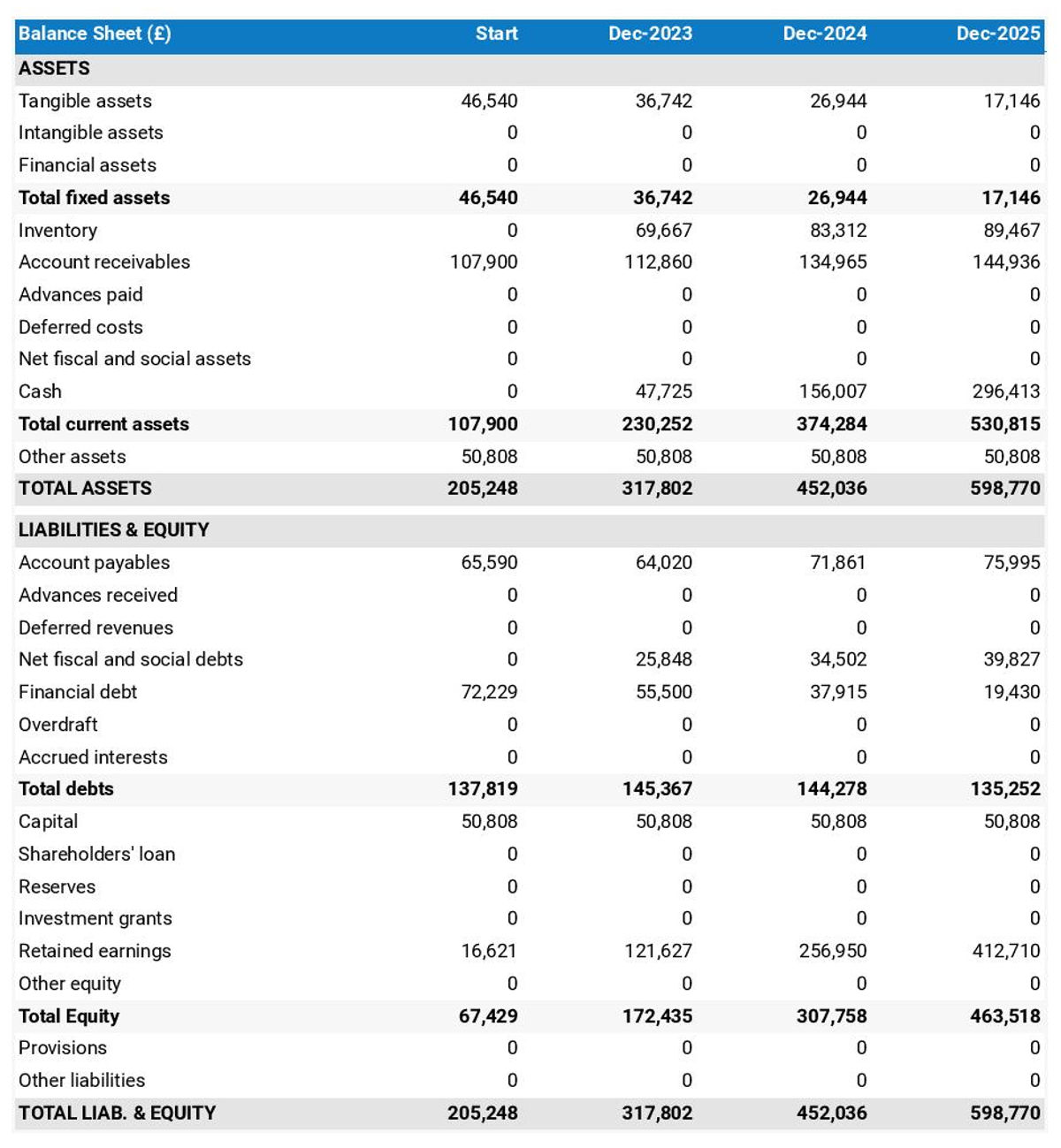Click Inventory value for Dec-2023
The width and height of the screenshot is (1061, 1148).
(663, 231)
